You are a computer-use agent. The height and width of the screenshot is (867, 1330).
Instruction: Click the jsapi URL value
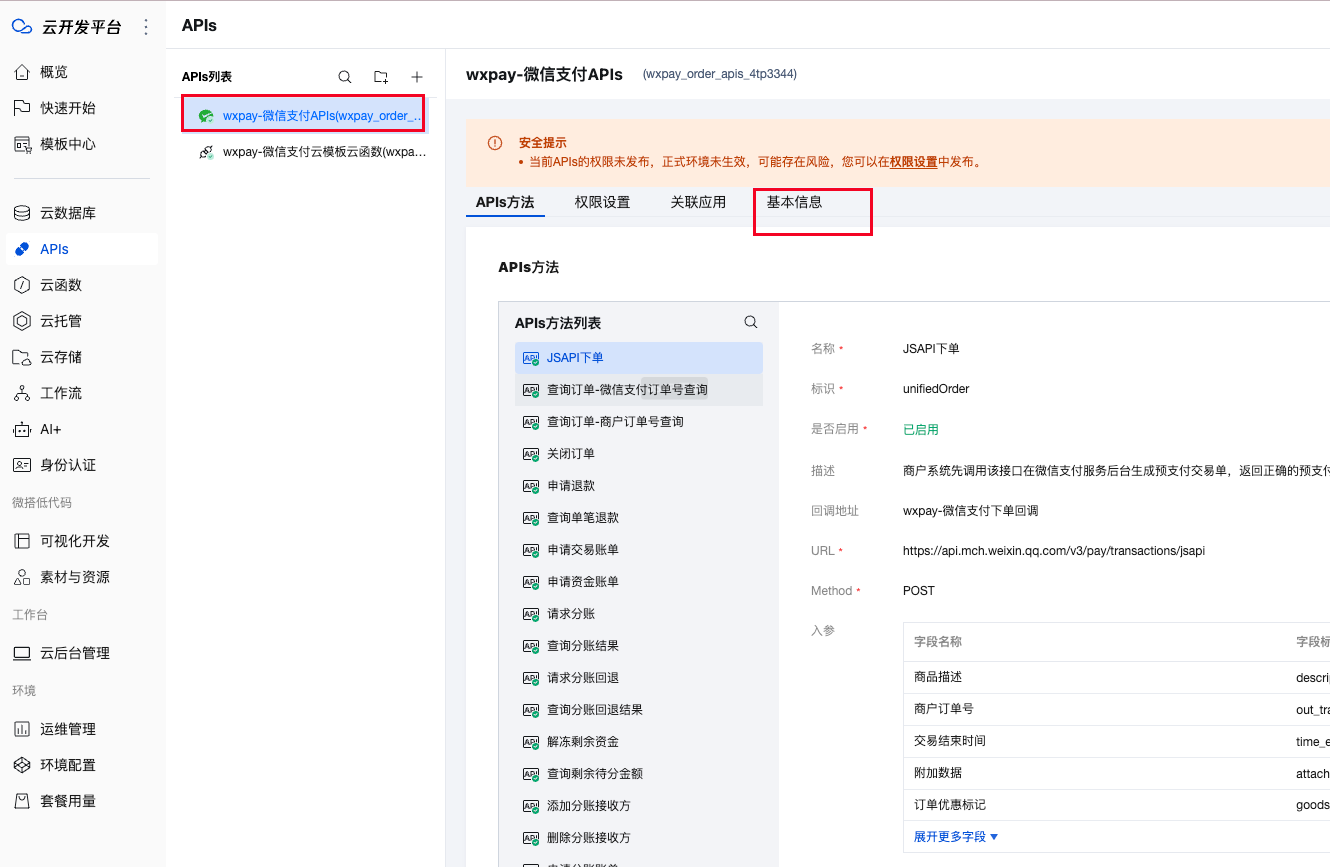tap(1054, 551)
